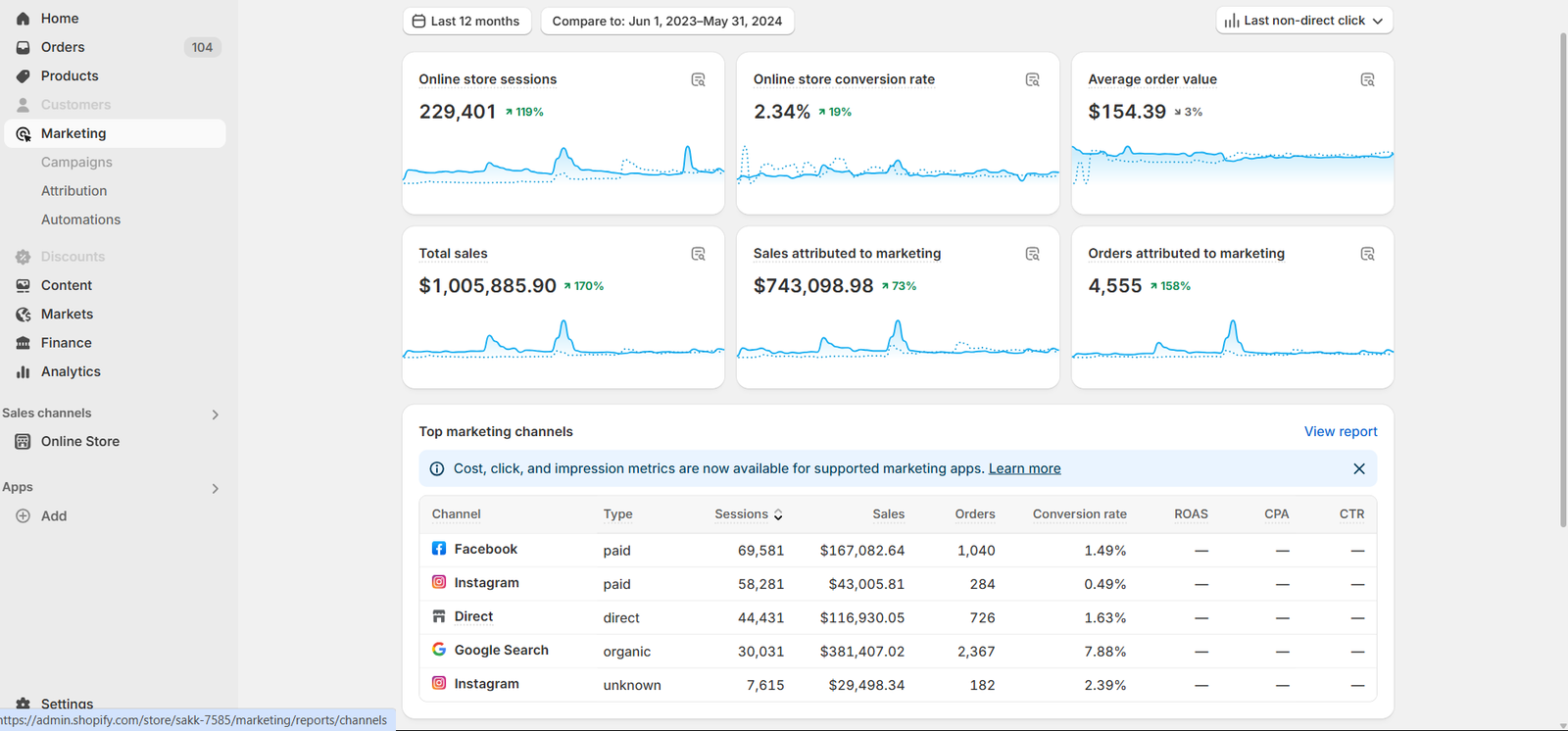Click the Add apps plus icon
This screenshot has width=1568, height=731.
tap(23, 515)
